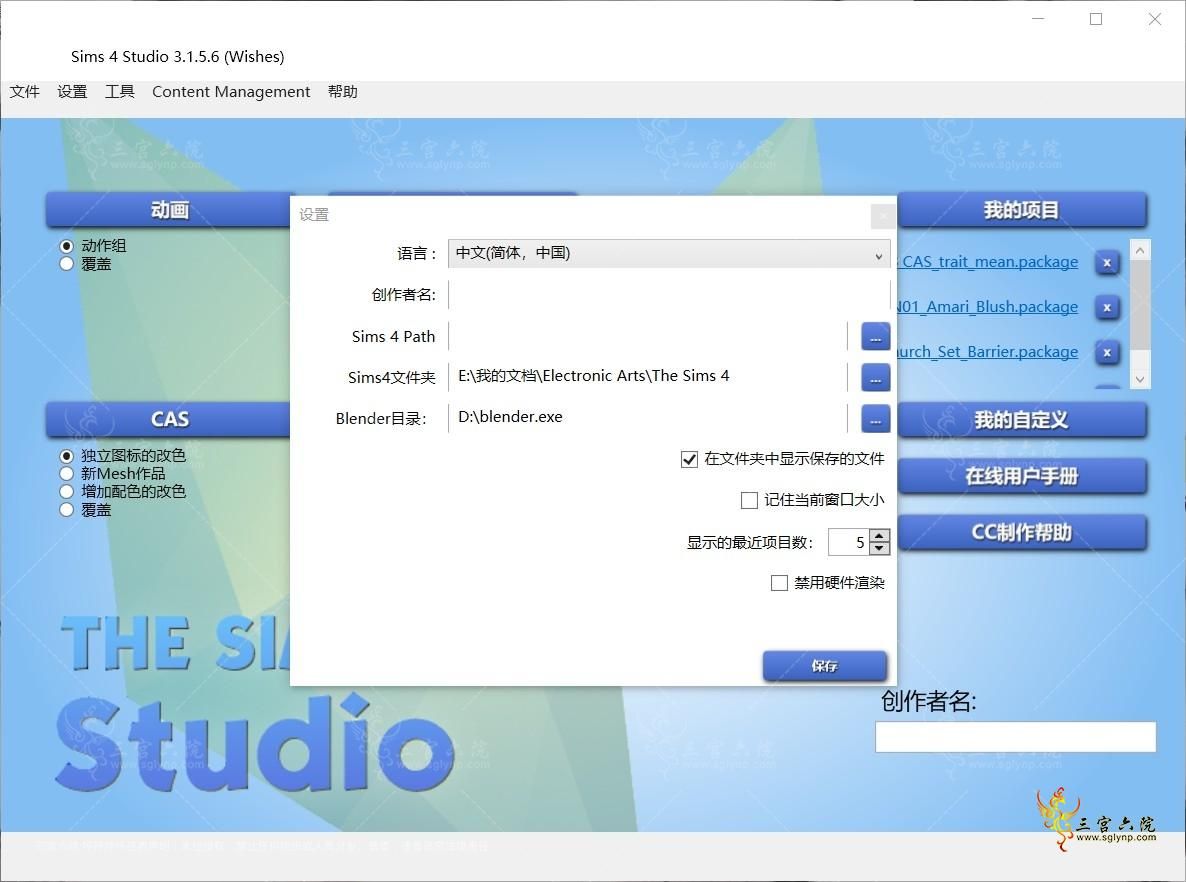The width and height of the screenshot is (1186, 882).
Task: Click the 我的自定义 button
Action: [1021, 419]
